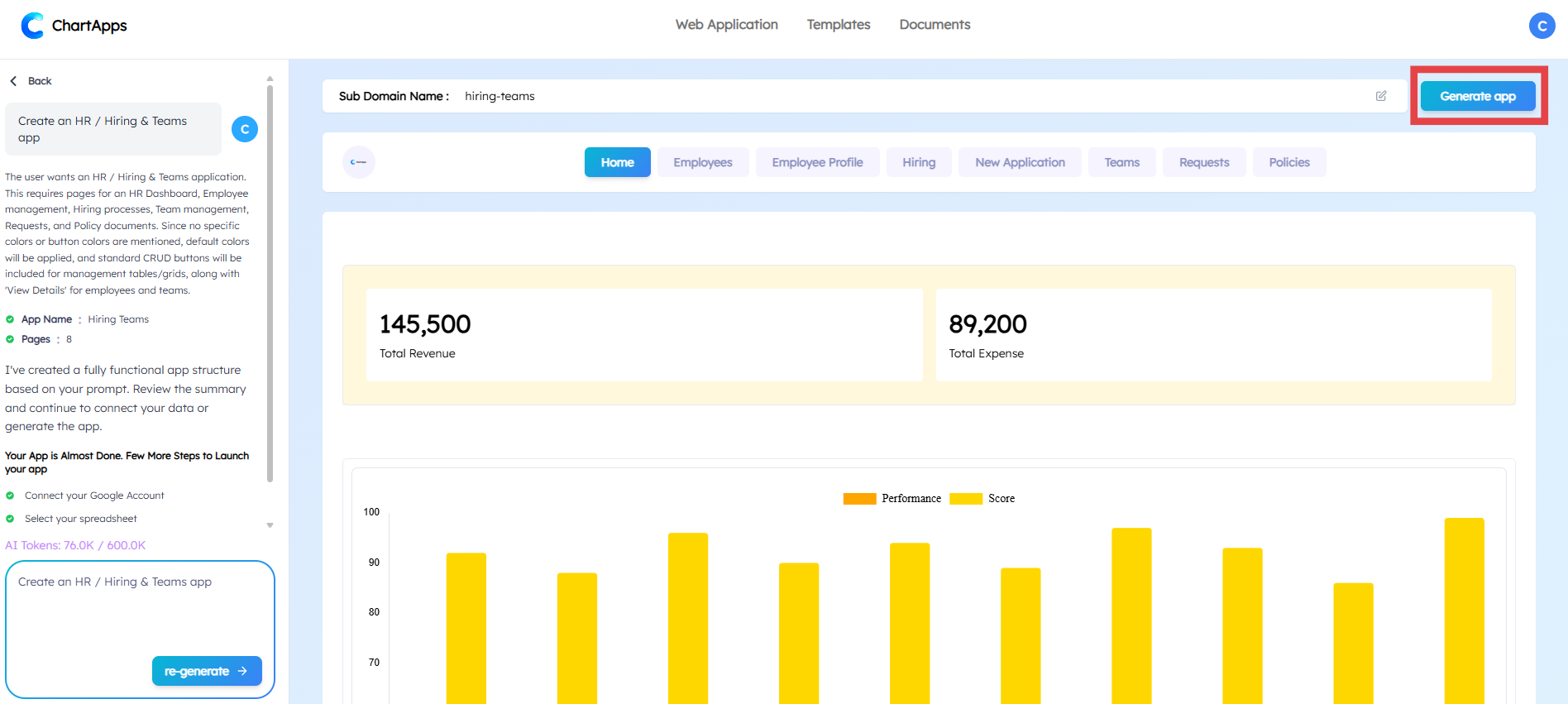Open the user account avatar in header

coord(1542,26)
